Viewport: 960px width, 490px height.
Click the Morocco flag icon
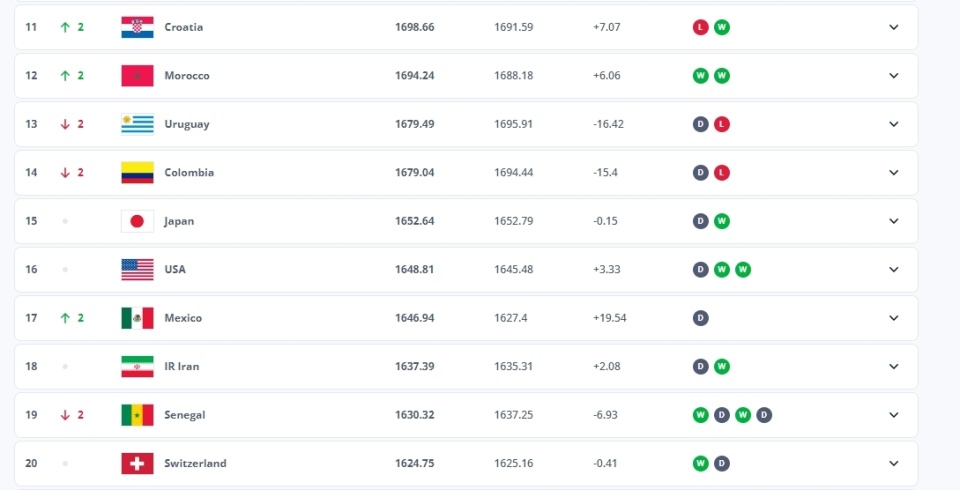[x=137, y=76]
